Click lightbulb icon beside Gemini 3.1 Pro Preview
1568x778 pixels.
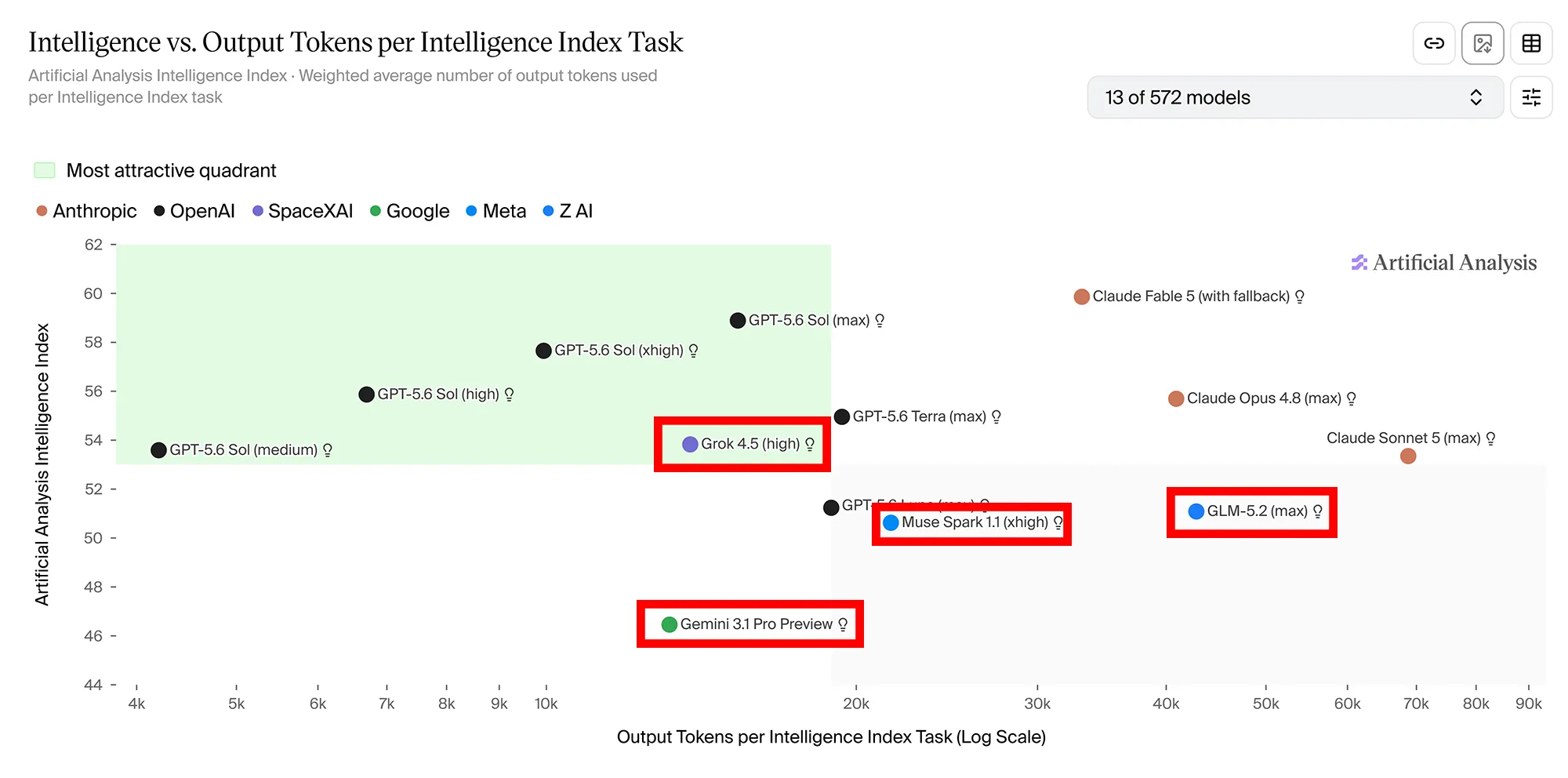click(843, 624)
